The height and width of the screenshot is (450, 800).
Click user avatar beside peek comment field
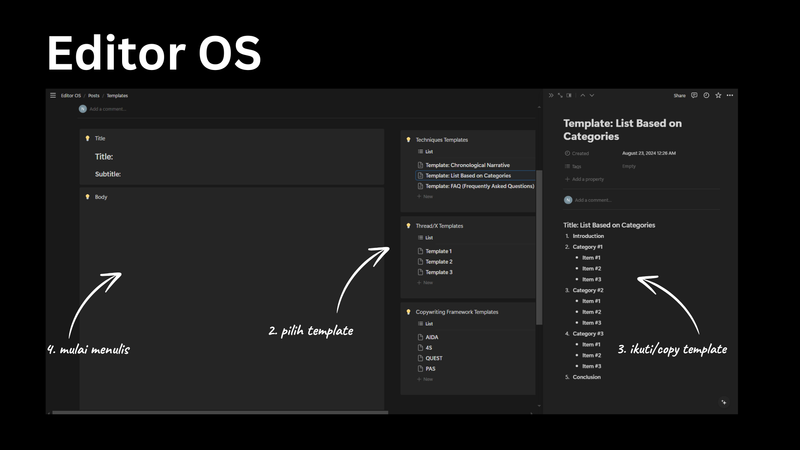click(568, 200)
